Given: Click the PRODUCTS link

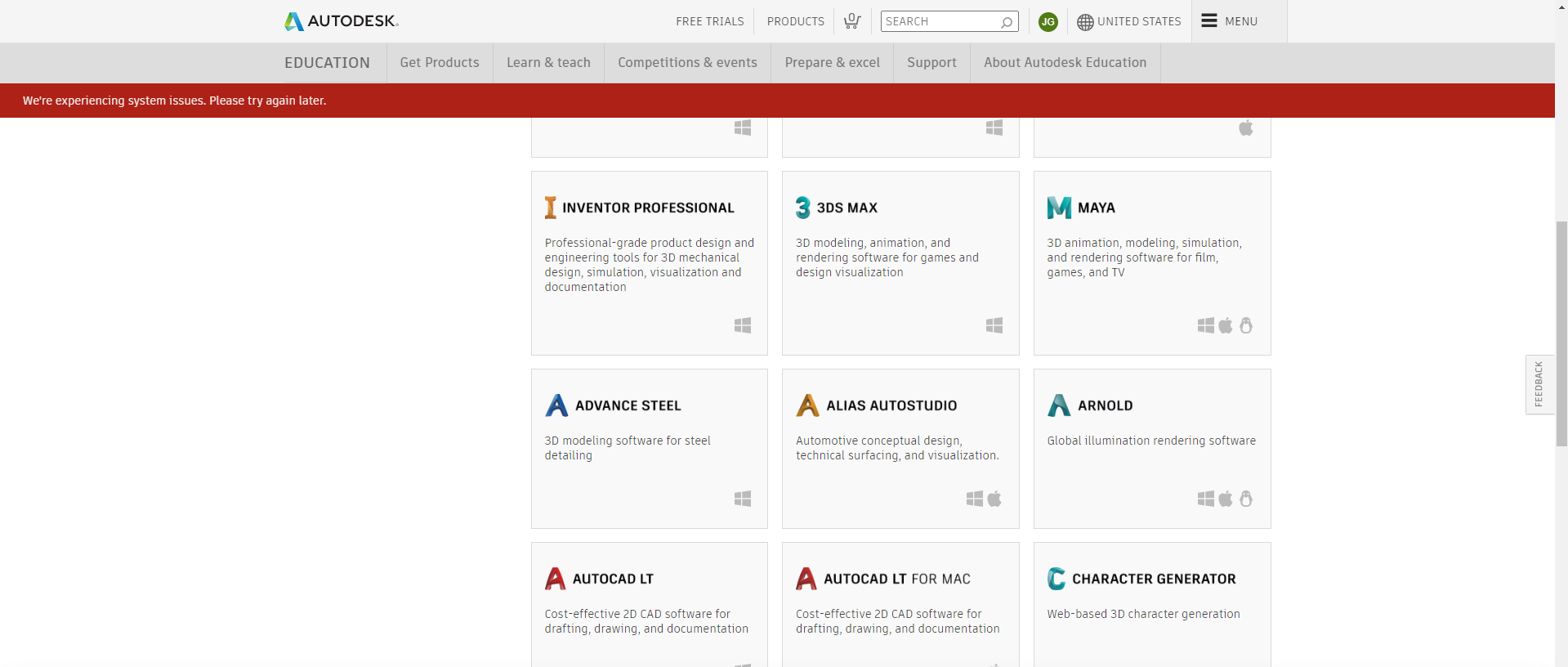Looking at the screenshot, I should pyautogui.click(x=795, y=21).
